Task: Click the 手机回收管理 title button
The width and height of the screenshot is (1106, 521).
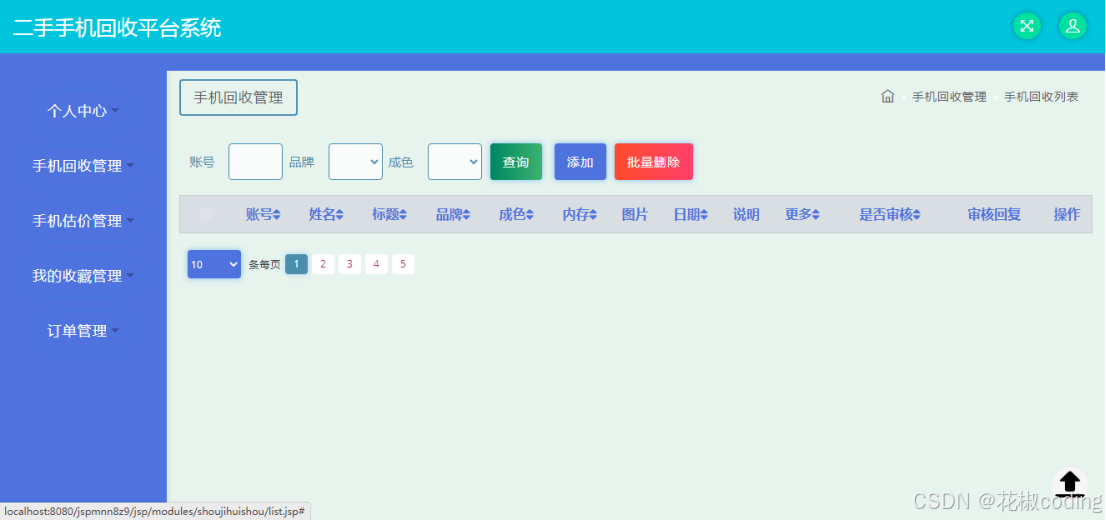Action: click(x=238, y=97)
